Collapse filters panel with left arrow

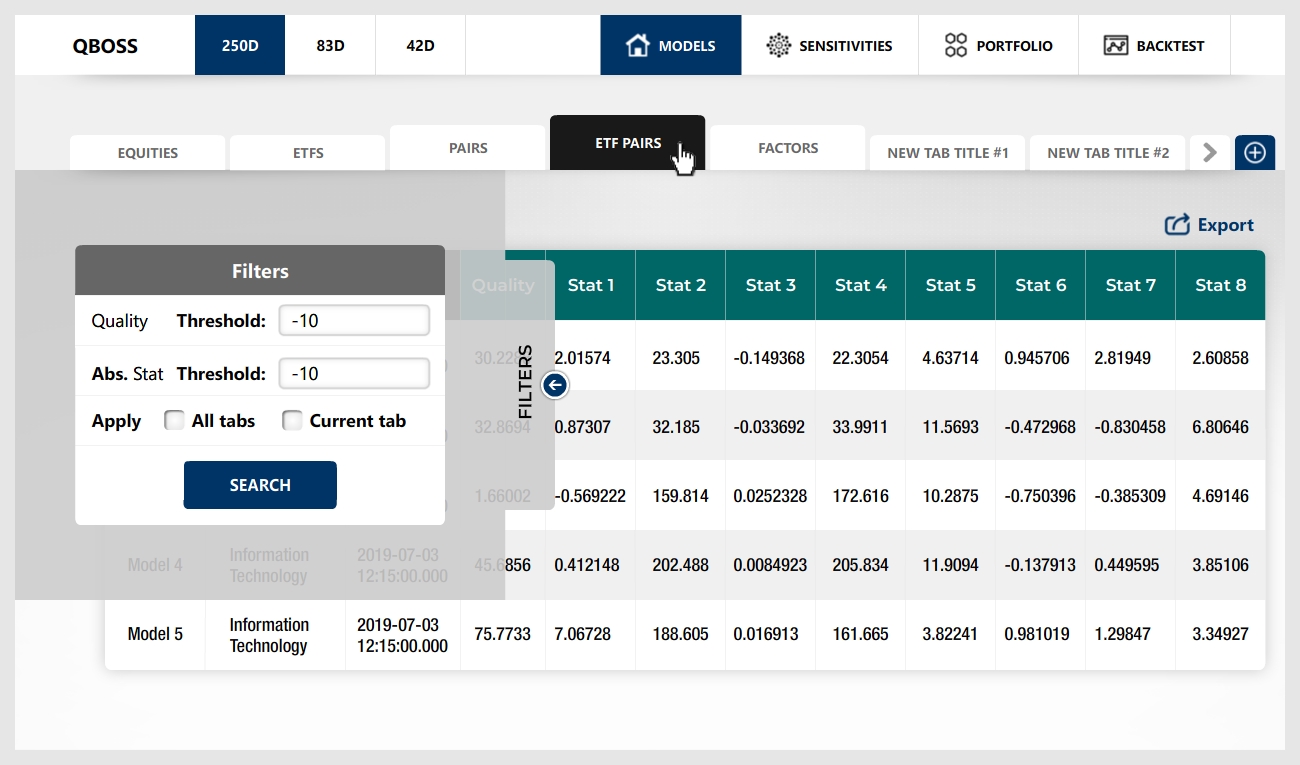556,384
